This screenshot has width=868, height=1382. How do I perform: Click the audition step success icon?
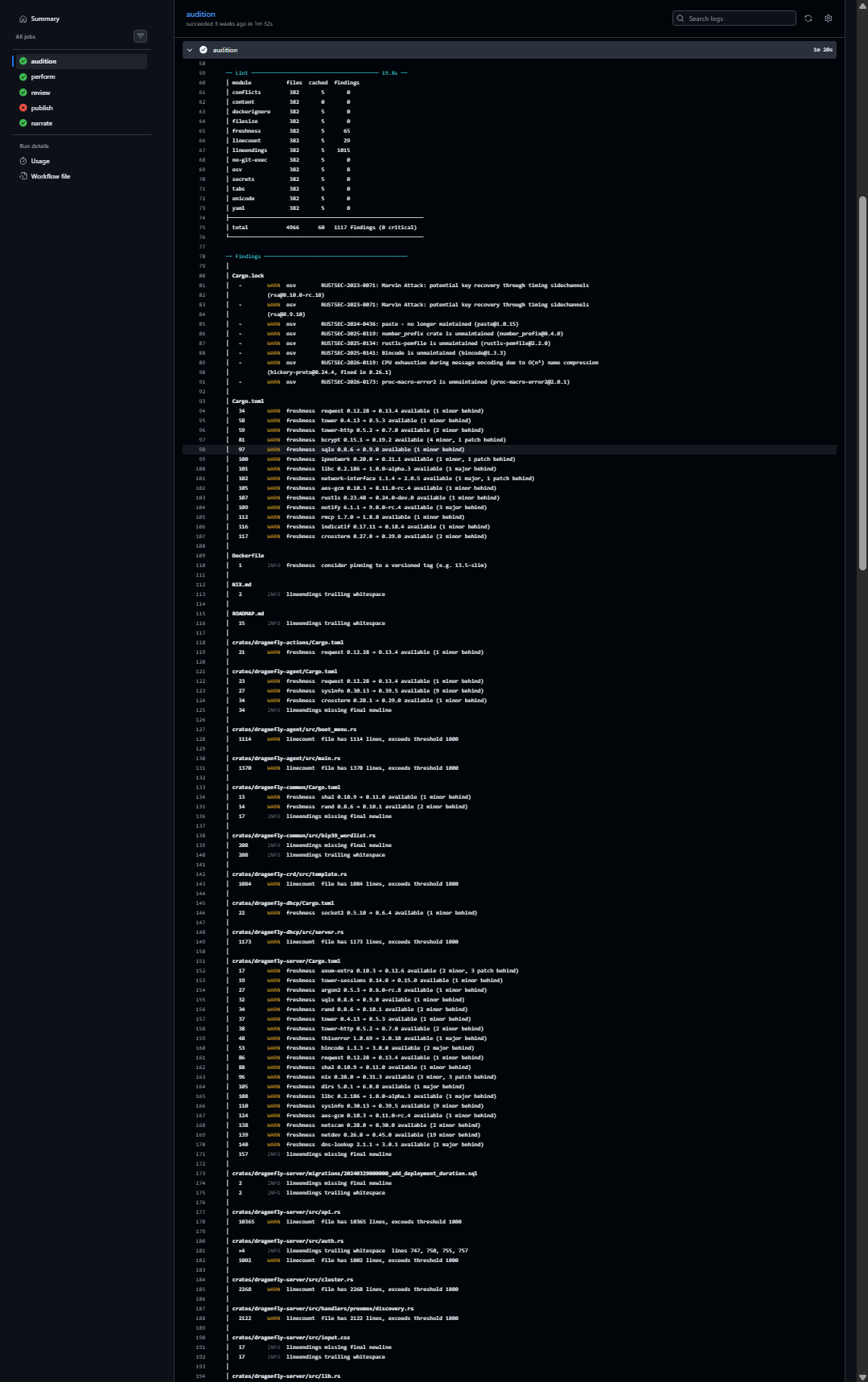[x=204, y=50]
